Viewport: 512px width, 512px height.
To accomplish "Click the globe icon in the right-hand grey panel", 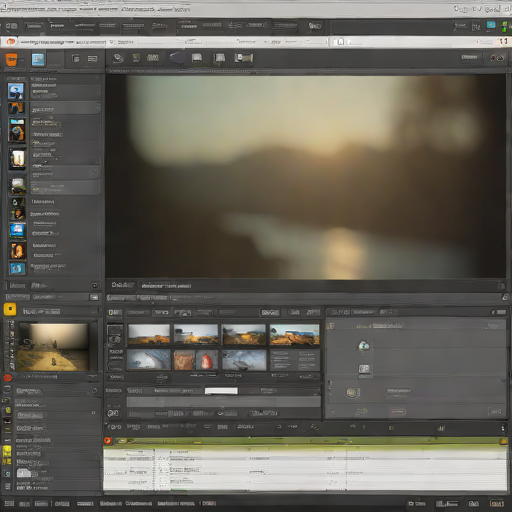I will coord(364,345).
